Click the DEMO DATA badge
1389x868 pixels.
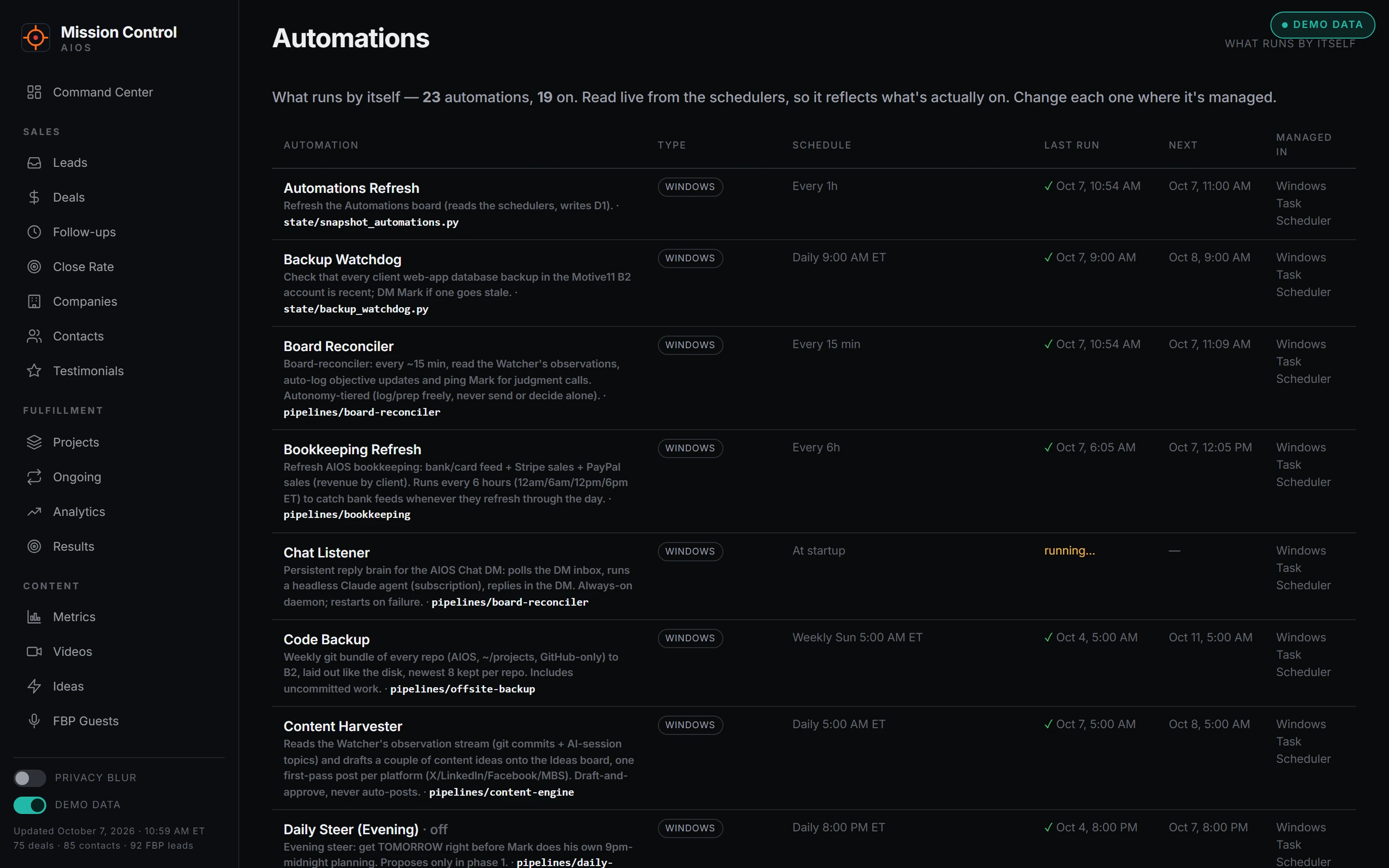point(1322,25)
